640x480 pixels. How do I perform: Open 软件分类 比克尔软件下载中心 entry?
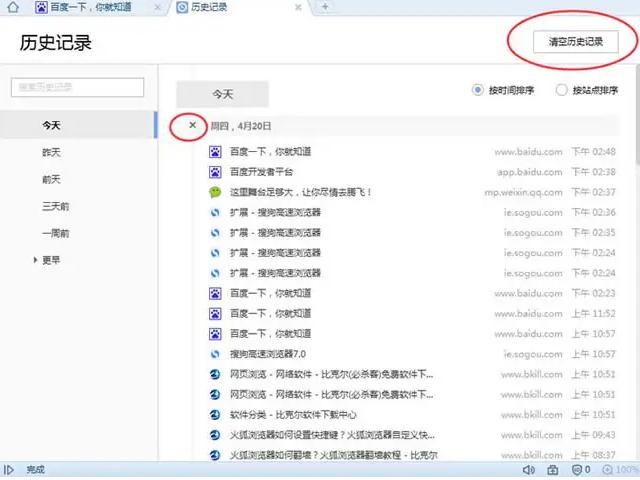click(293, 415)
